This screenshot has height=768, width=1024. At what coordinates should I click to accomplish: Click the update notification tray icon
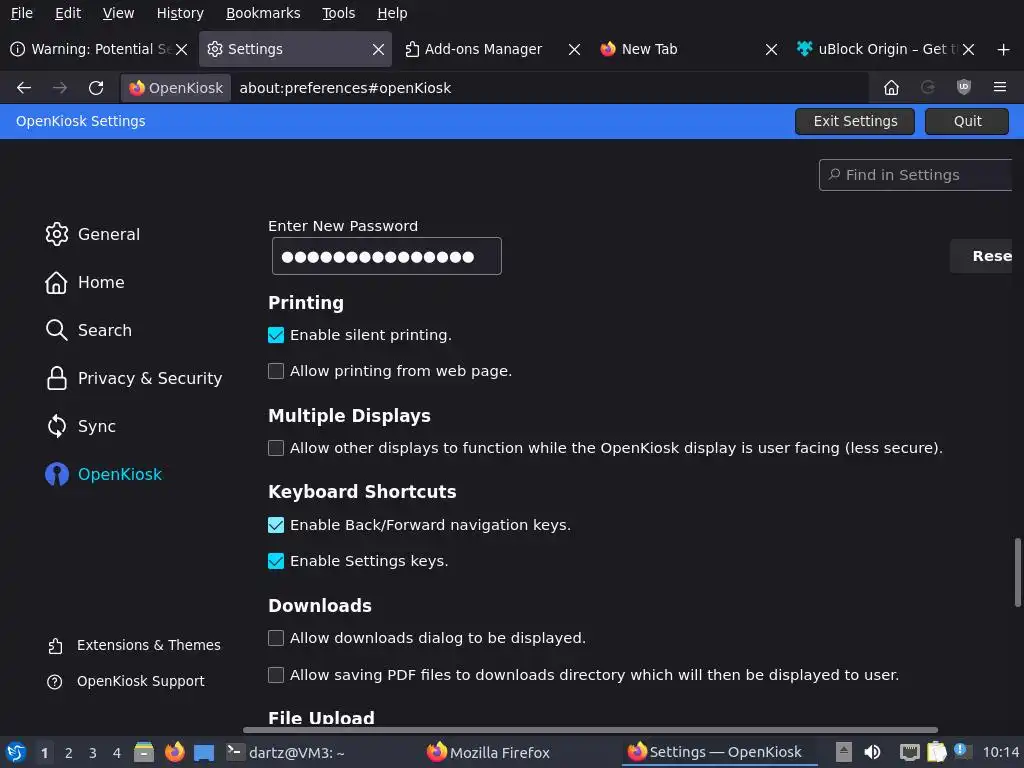[962, 751]
